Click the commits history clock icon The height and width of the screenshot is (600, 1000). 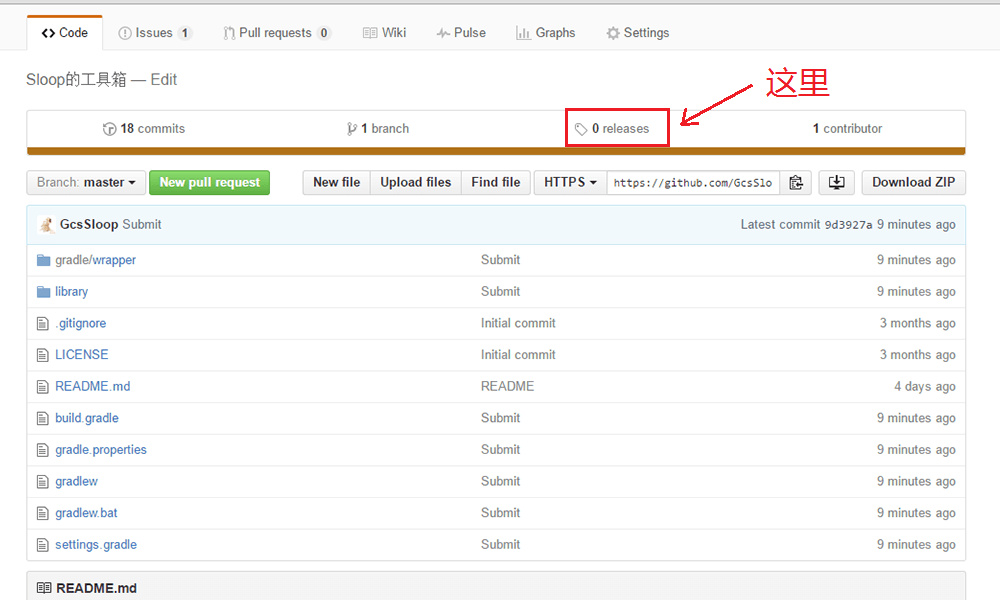pos(109,129)
